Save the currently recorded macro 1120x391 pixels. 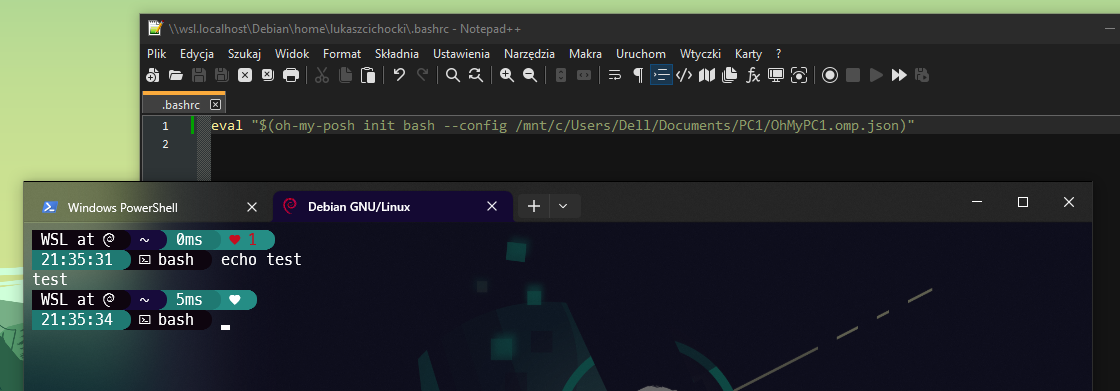click(x=921, y=75)
